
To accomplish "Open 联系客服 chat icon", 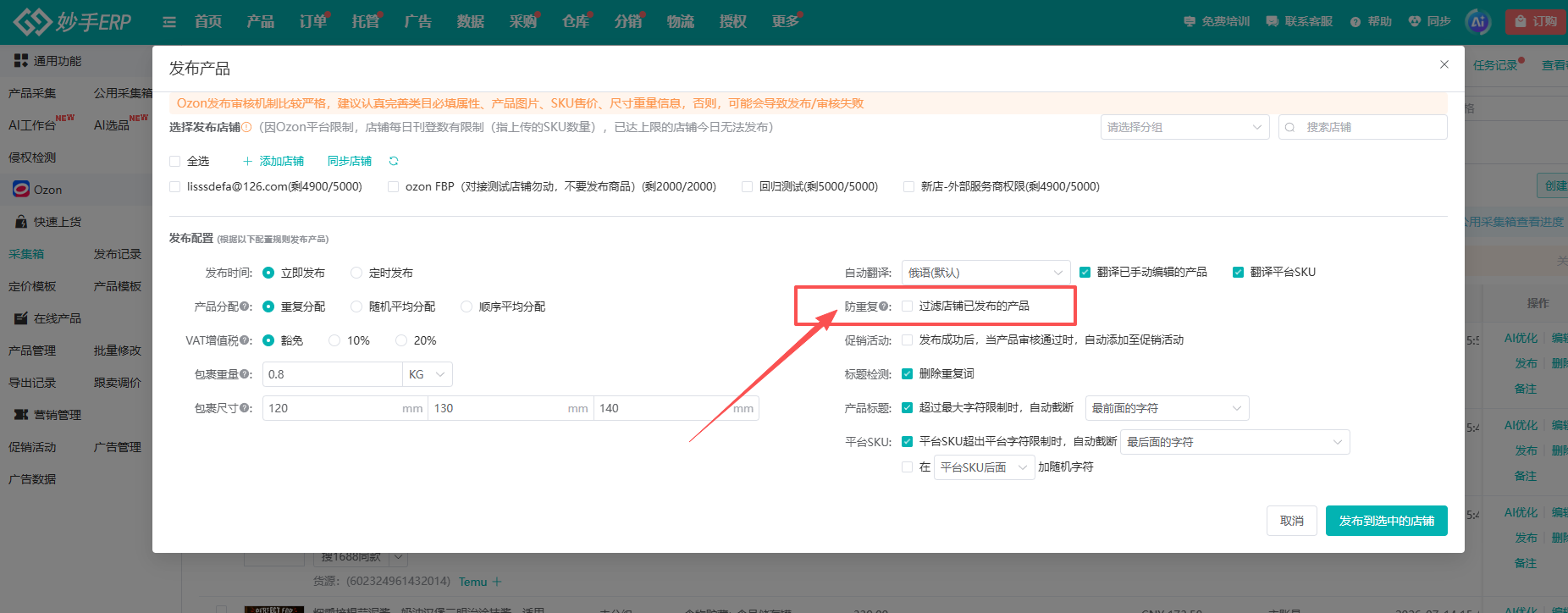I will click(1273, 22).
